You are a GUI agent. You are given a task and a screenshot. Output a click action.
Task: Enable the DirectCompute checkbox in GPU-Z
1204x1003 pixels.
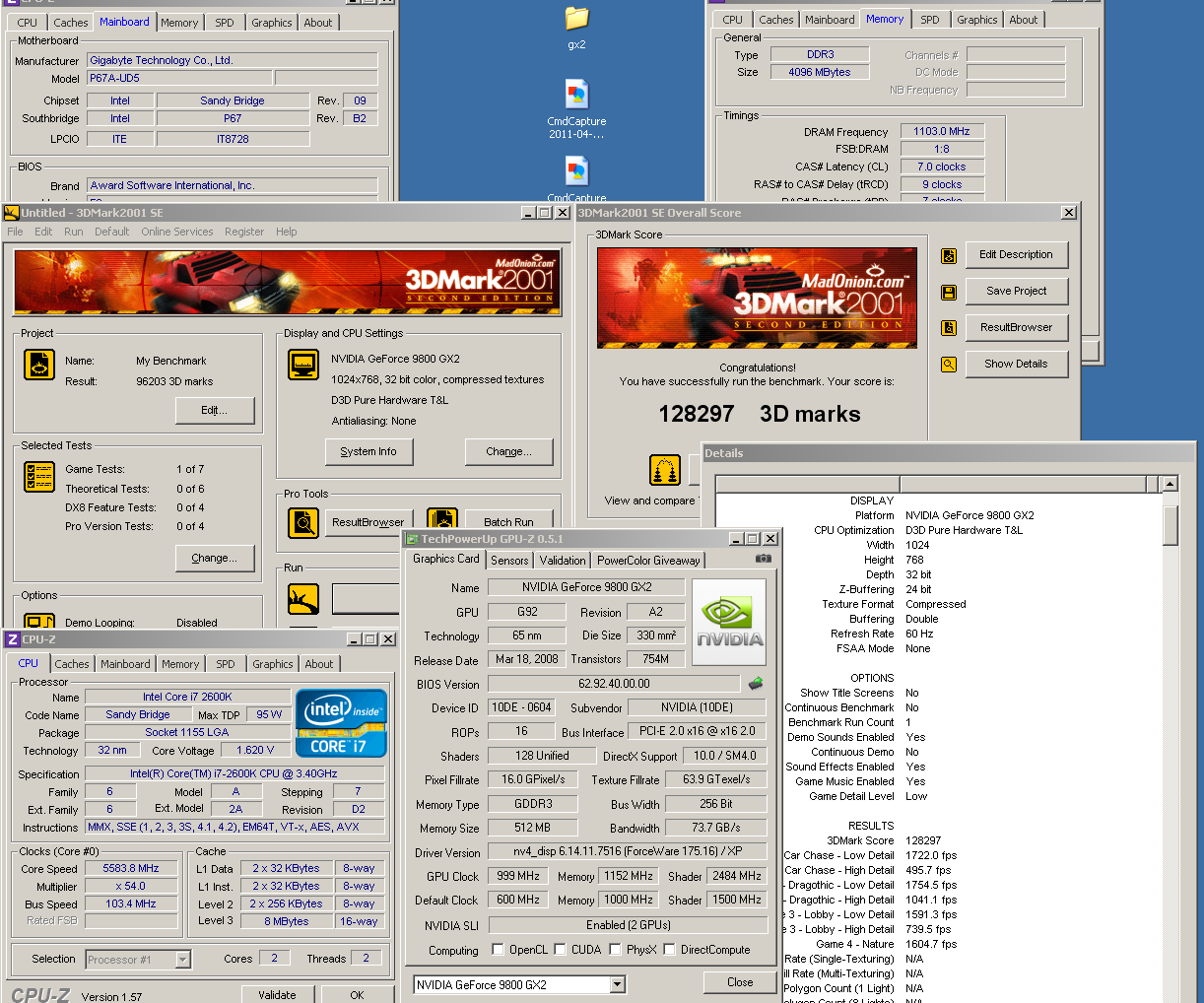(669, 950)
